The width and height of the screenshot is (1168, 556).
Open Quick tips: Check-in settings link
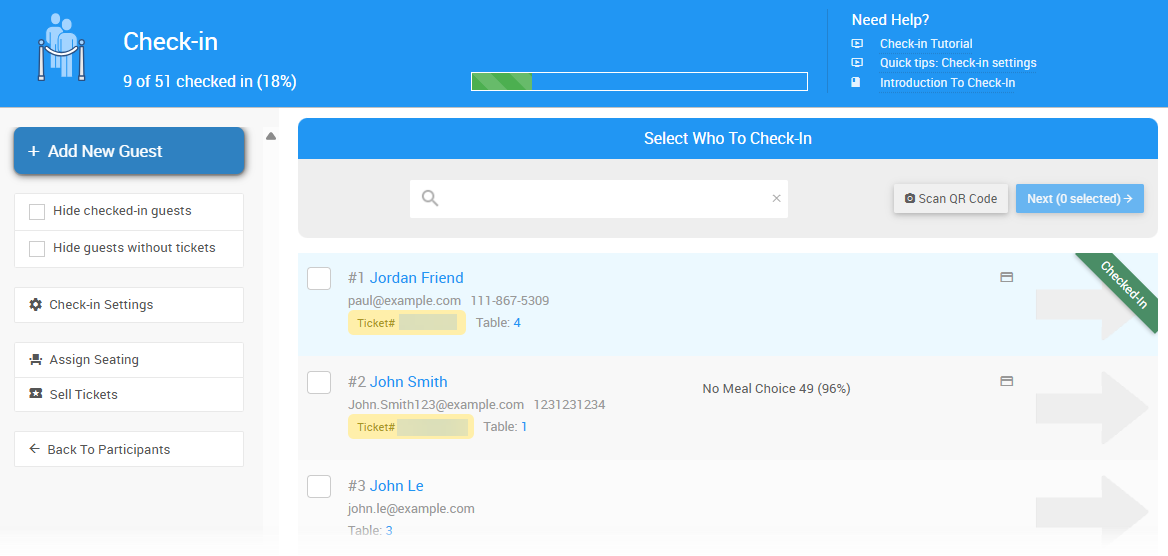[958, 63]
